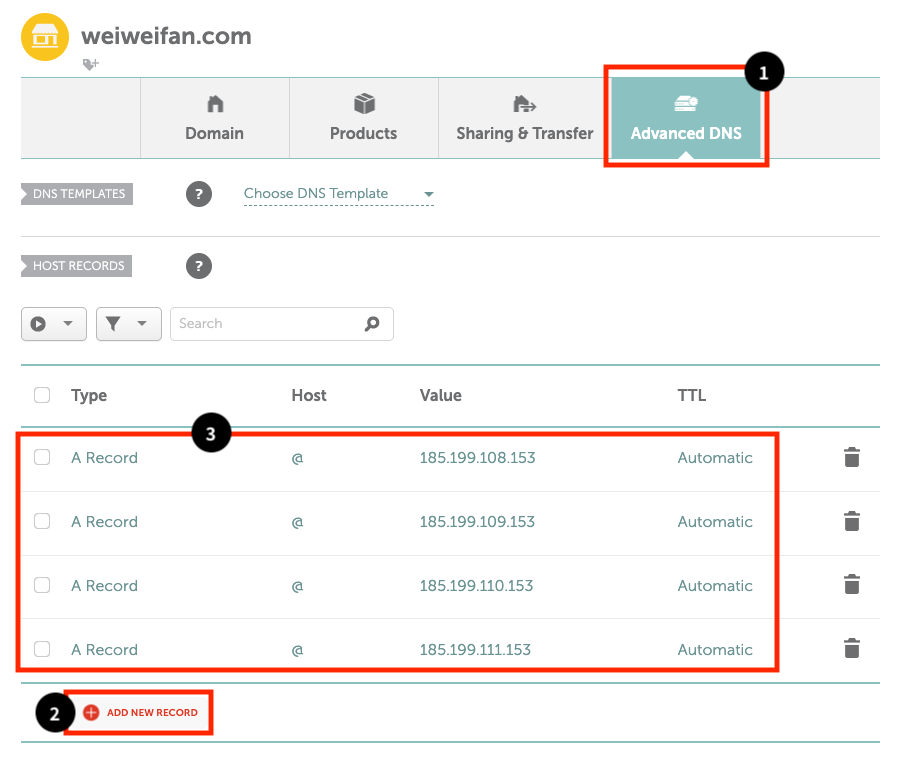
Task: Tick the select-all checkbox in table header
Action: (x=42, y=395)
